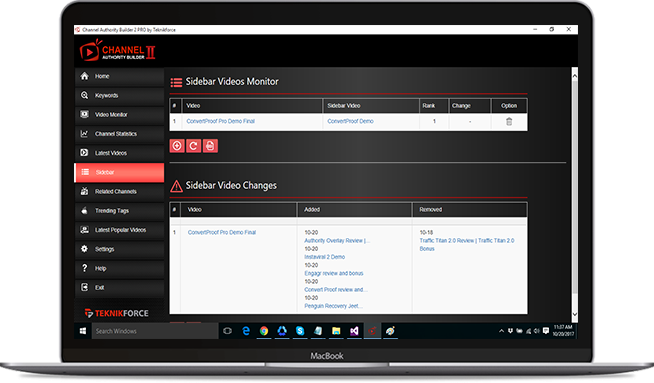Click the Teknikforce logo at the menu bottom
This screenshot has width=654, height=383.
coord(116,313)
